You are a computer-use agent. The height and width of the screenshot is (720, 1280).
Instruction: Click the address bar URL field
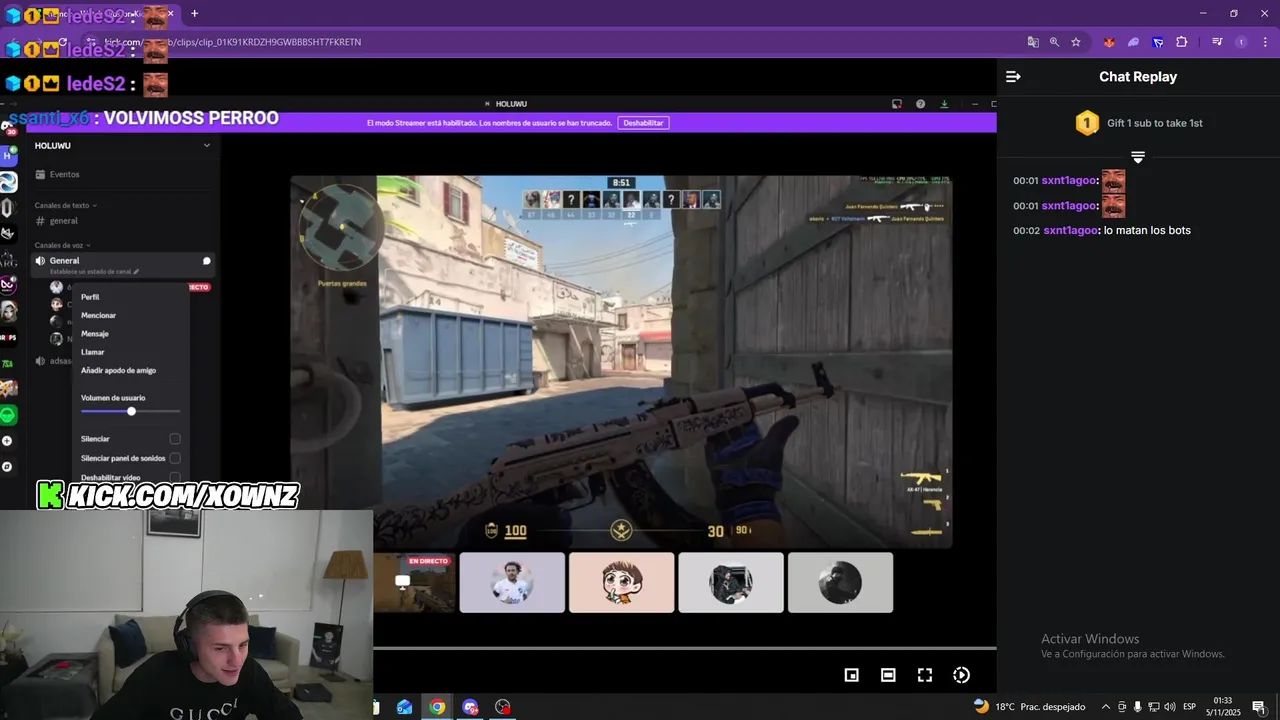pos(560,42)
